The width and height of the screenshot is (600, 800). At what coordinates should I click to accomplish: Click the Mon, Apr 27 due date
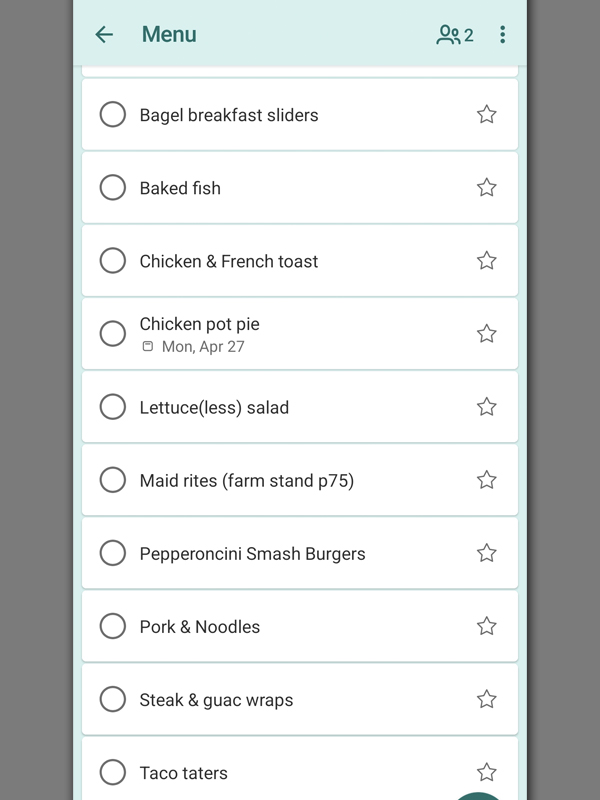point(202,347)
